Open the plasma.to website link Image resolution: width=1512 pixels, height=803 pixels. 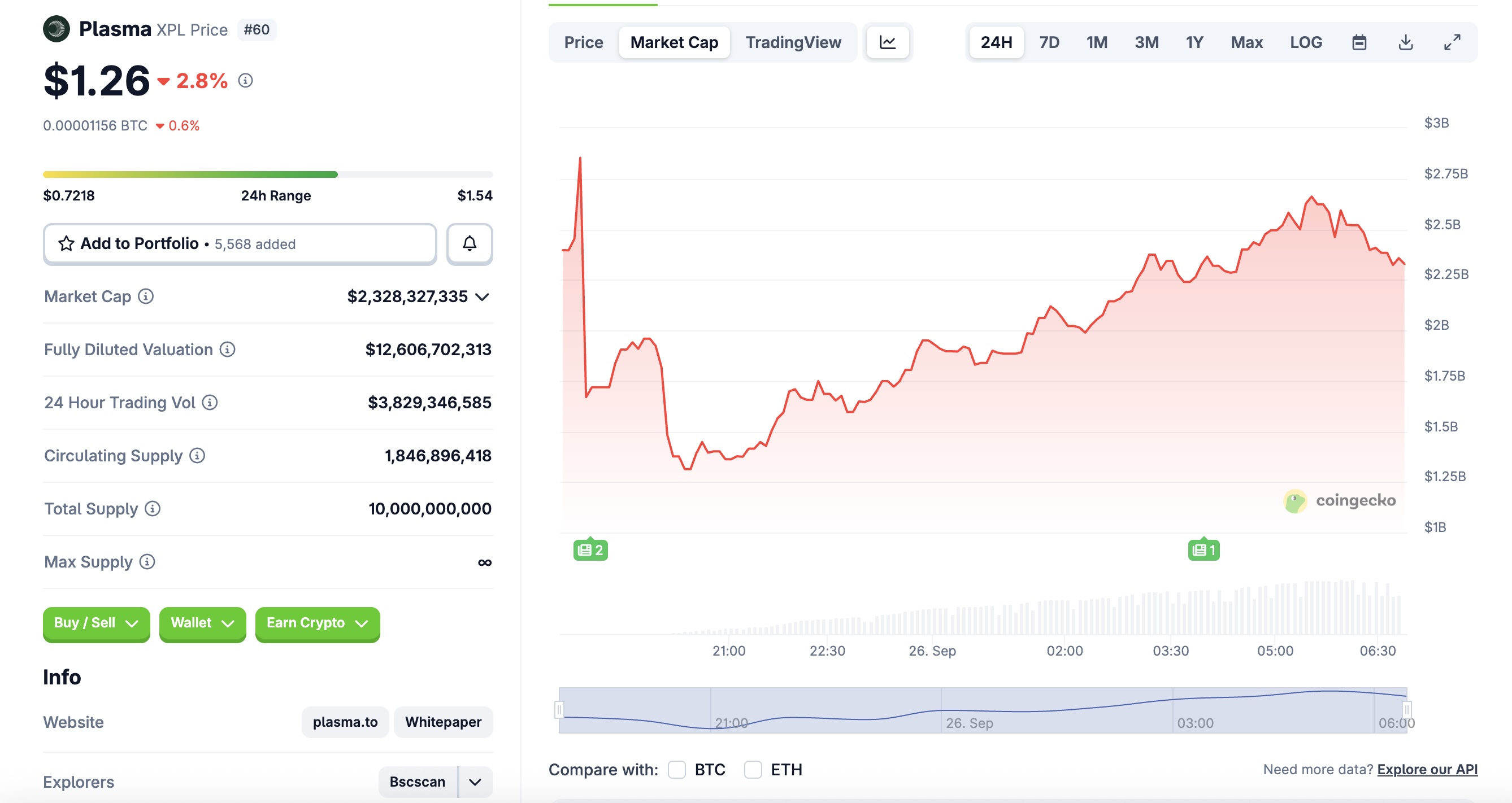[x=345, y=722]
